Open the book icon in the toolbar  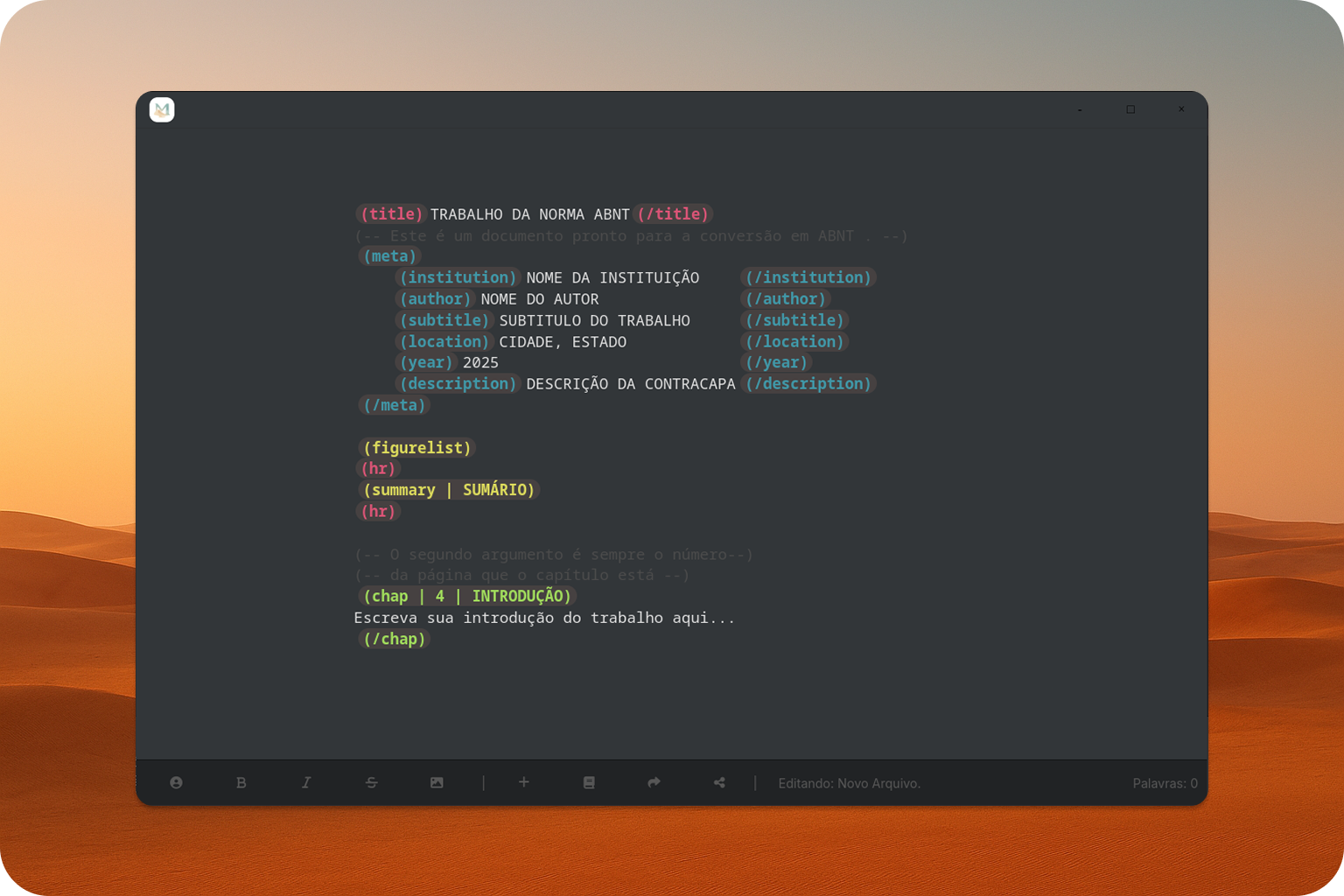589,783
